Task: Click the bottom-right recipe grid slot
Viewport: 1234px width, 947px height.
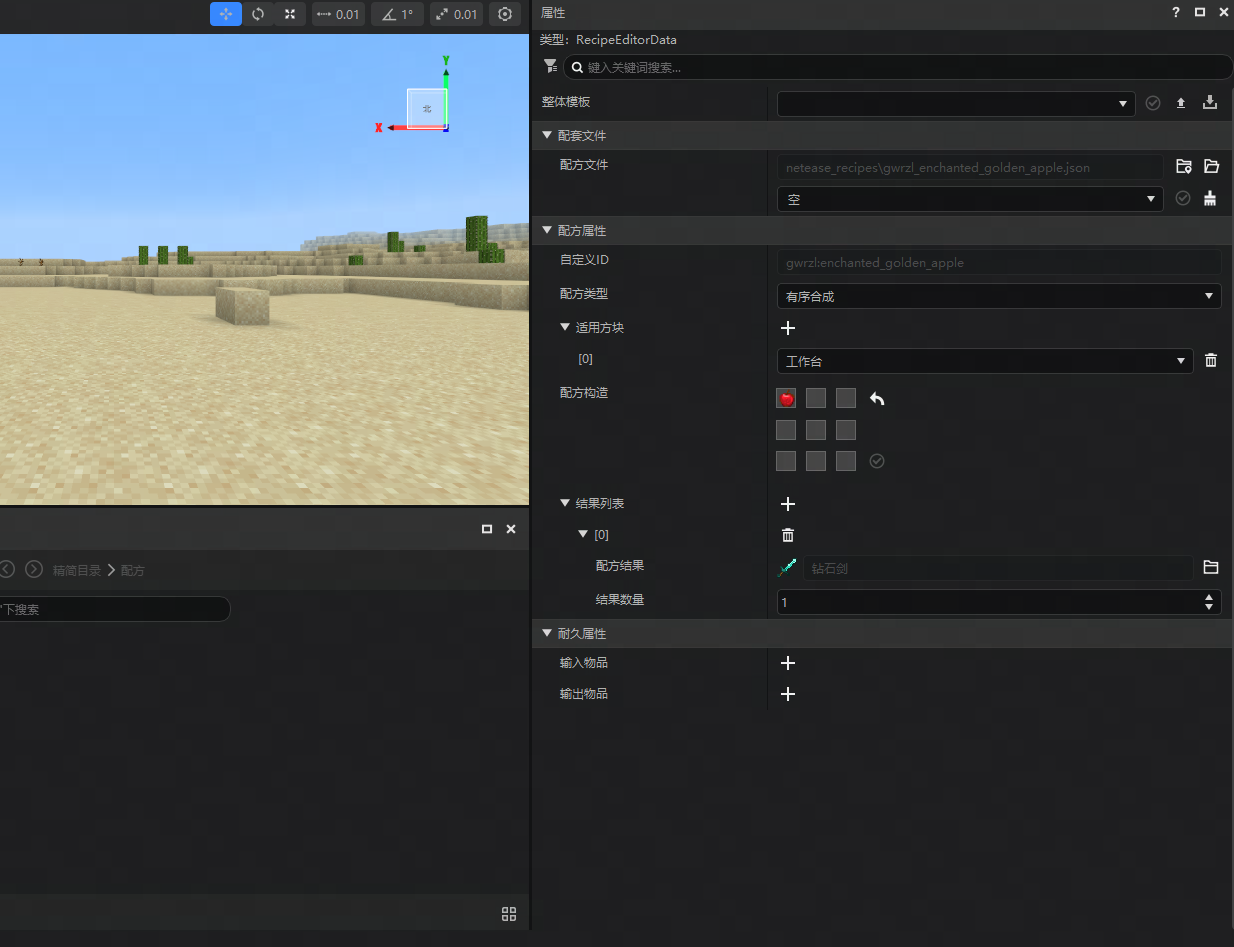Action: pos(846,461)
